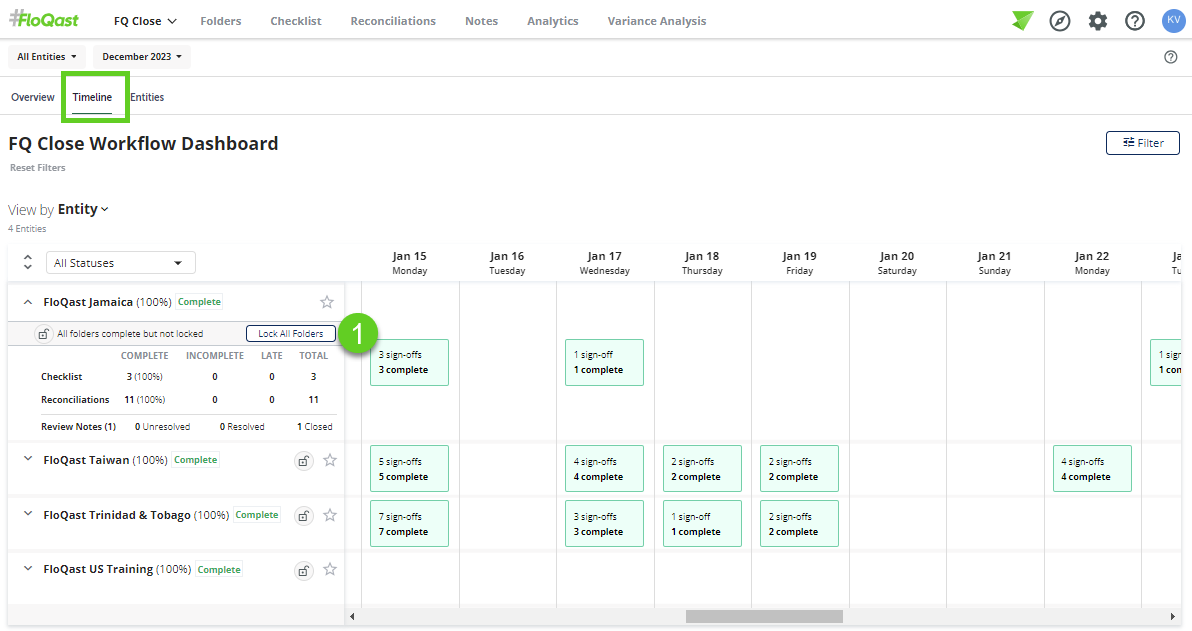
Task: Open the help question mark icon in header
Action: (x=1135, y=21)
